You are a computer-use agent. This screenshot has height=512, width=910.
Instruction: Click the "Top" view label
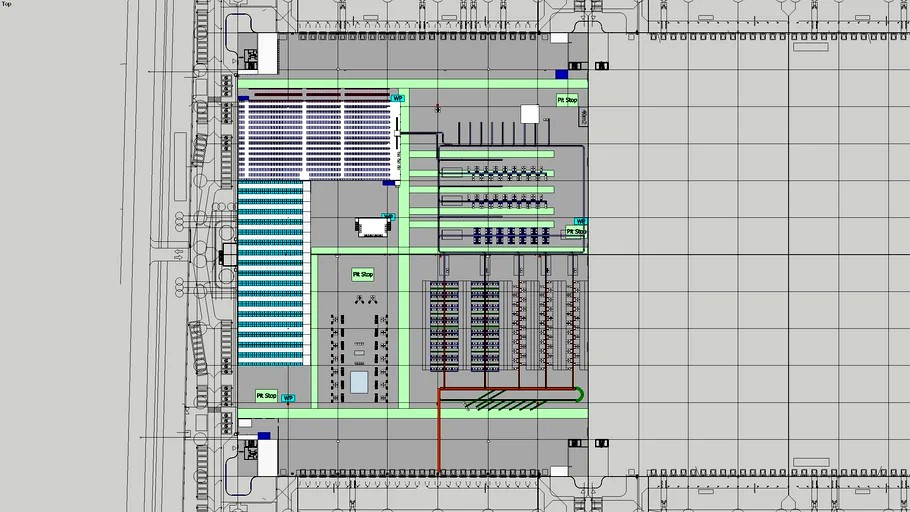click(x=7, y=5)
